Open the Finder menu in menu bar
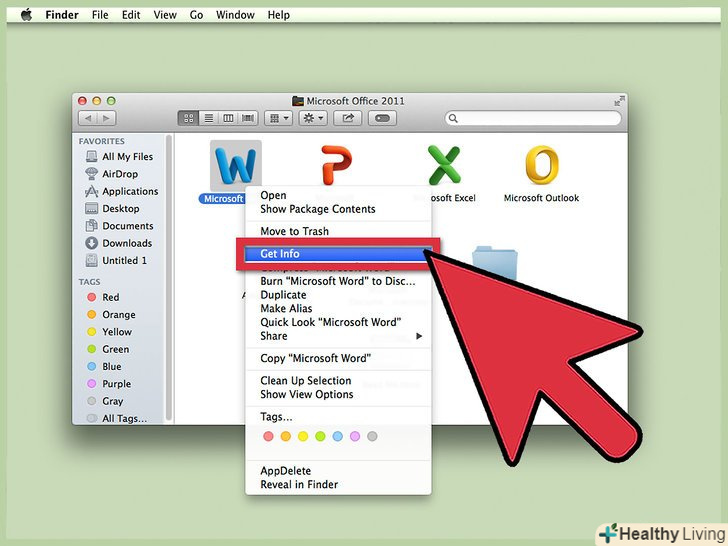The image size is (728, 546). [x=62, y=15]
